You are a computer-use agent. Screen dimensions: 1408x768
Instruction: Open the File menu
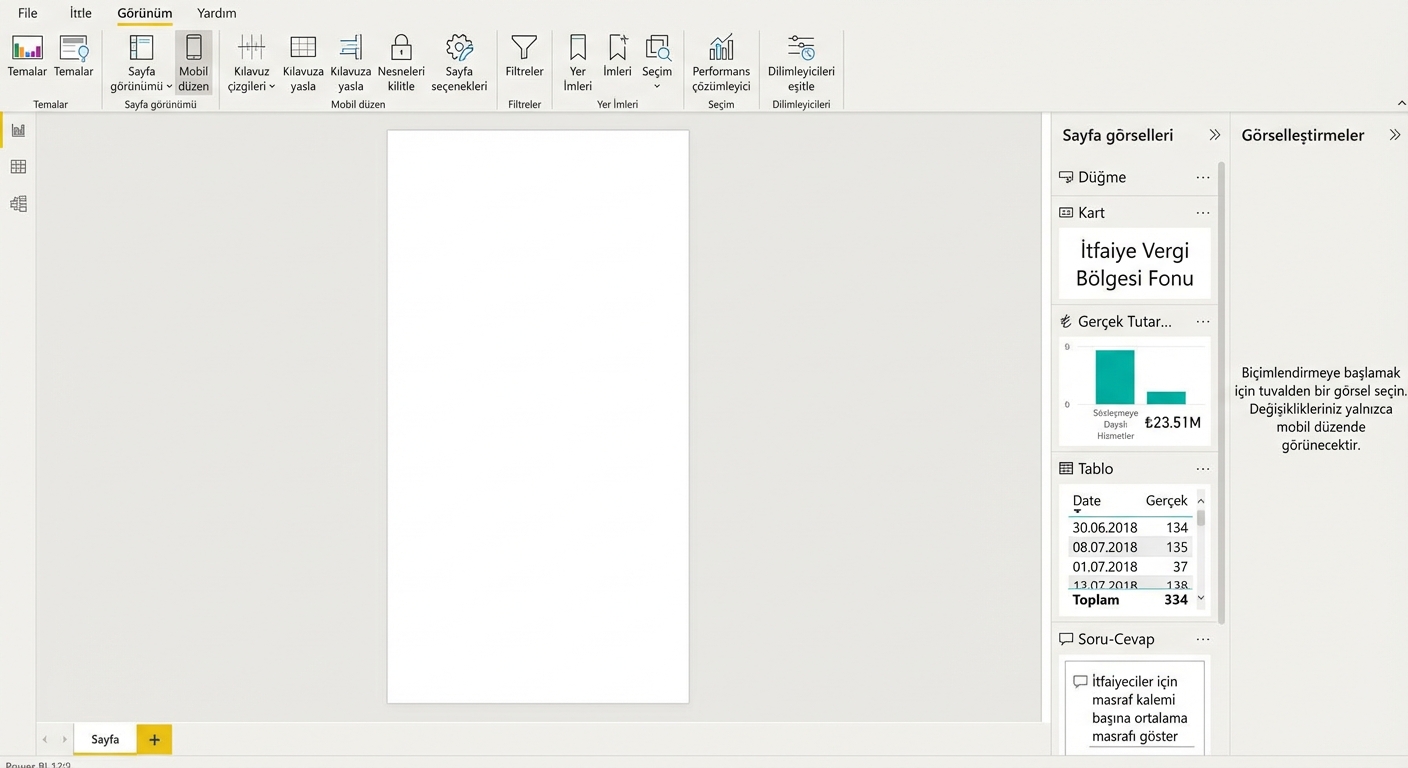pos(27,13)
